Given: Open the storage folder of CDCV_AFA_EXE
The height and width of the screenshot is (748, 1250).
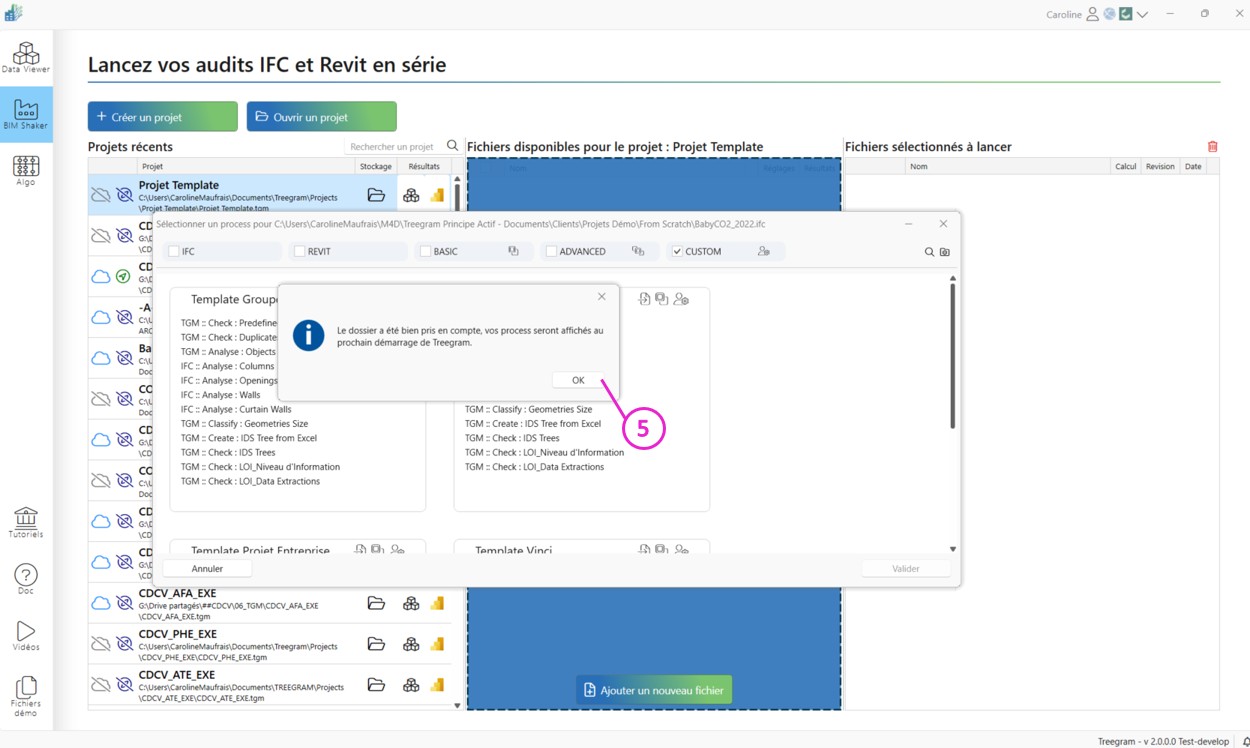Looking at the screenshot, I should click(x=376, y=603).
